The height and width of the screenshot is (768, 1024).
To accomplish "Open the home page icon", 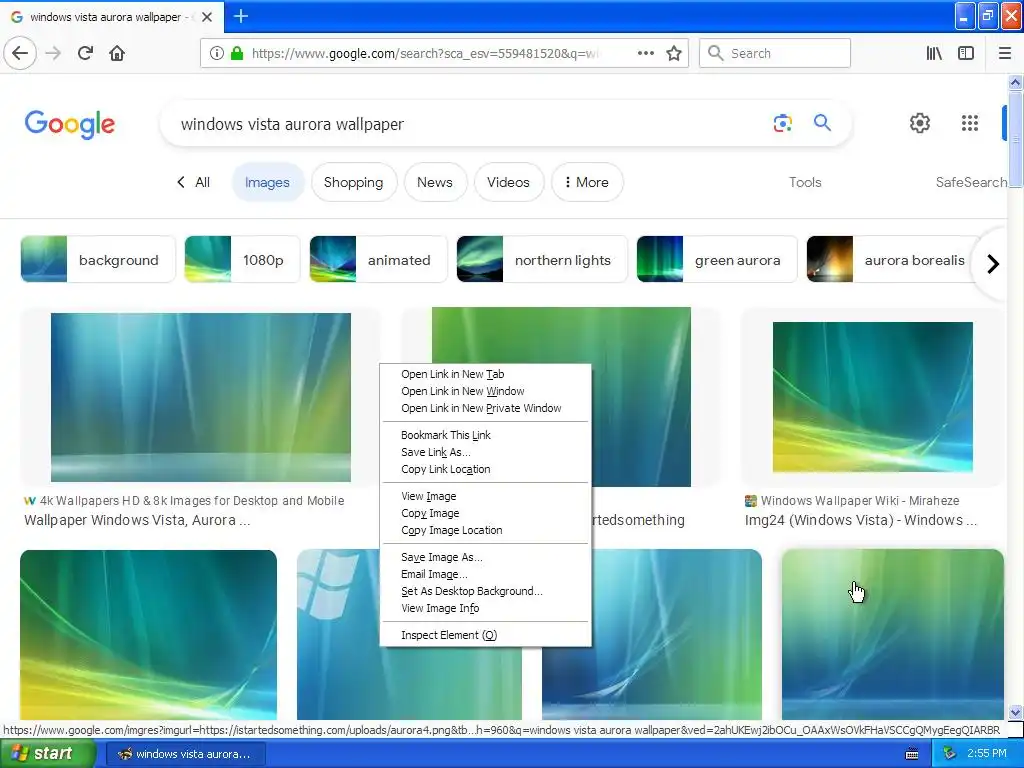I will pos(117,53).
